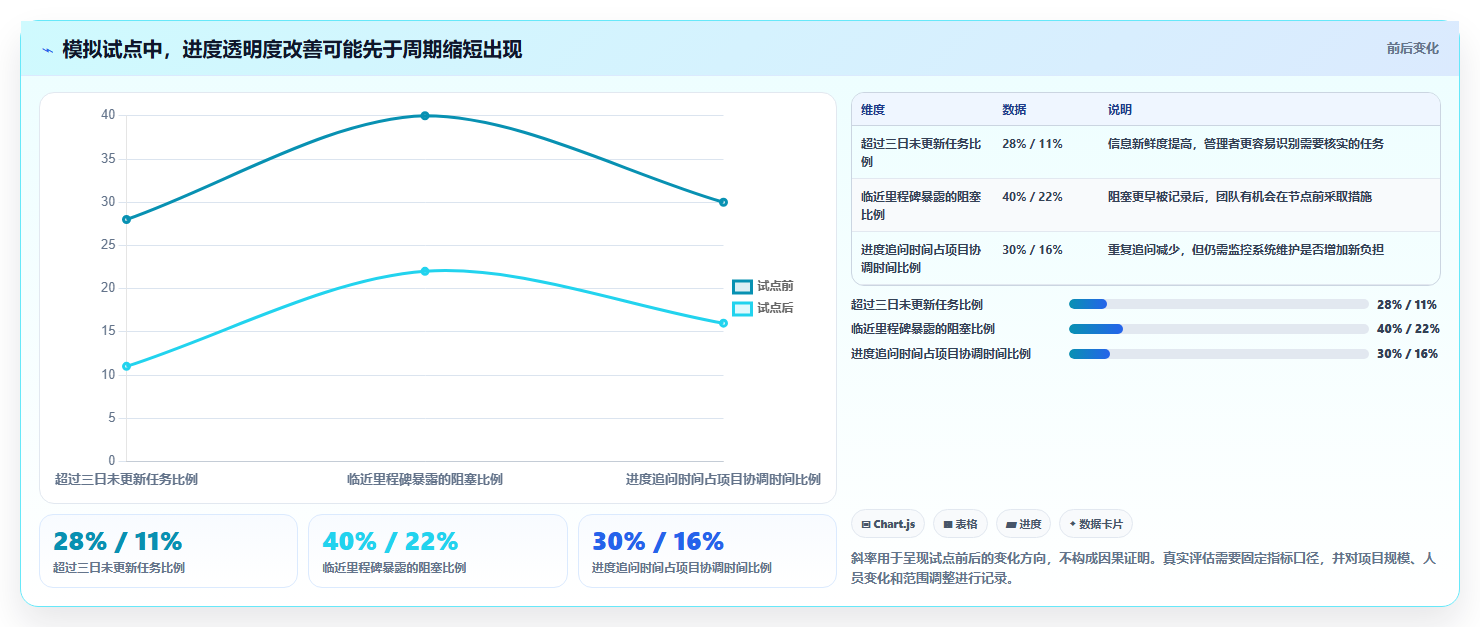The height and width of the screenshot is (627, 1480).
Task: Click the table cell 临近里程碑暴露的阻塞比例
Action: pos(921,205)
